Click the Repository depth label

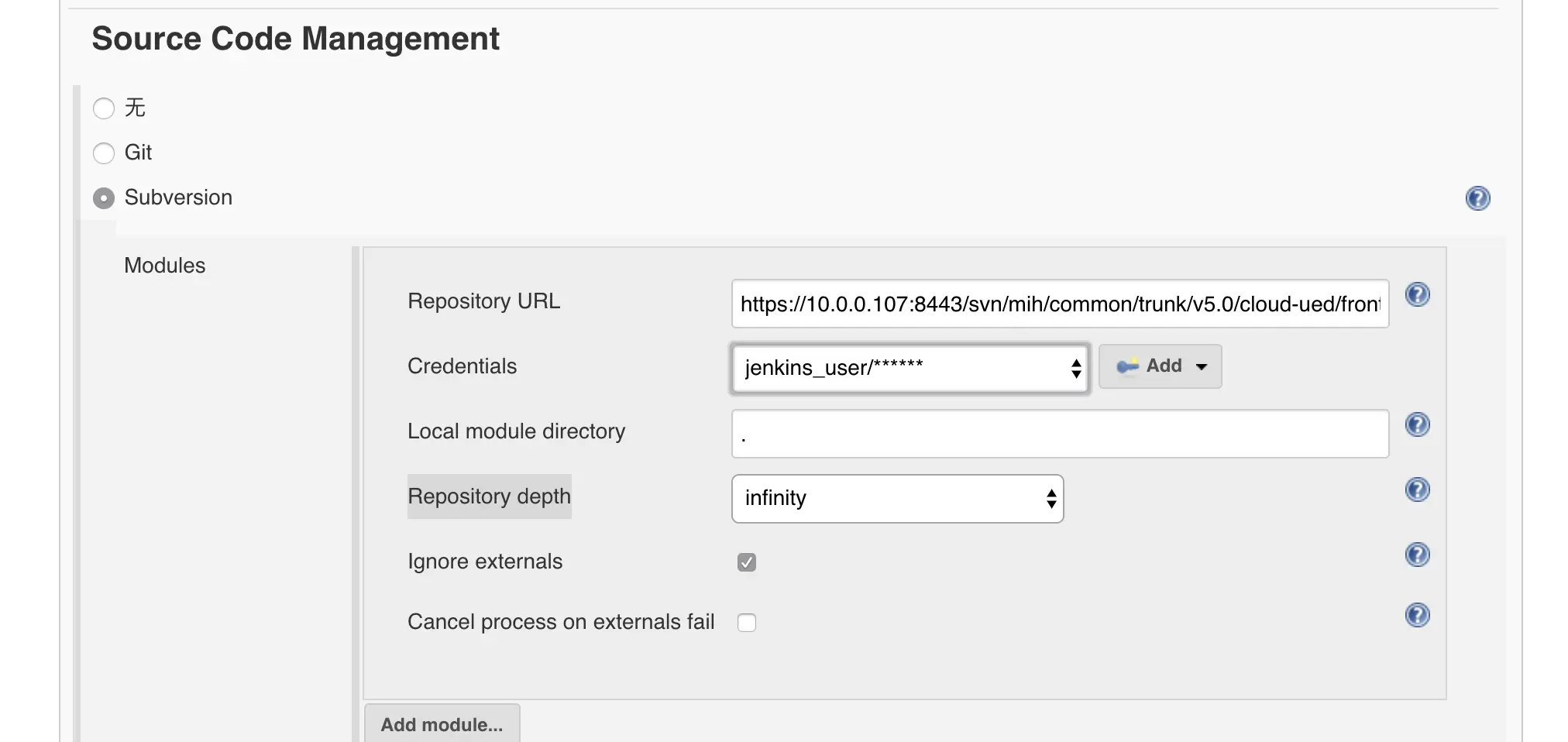(489, 496)
